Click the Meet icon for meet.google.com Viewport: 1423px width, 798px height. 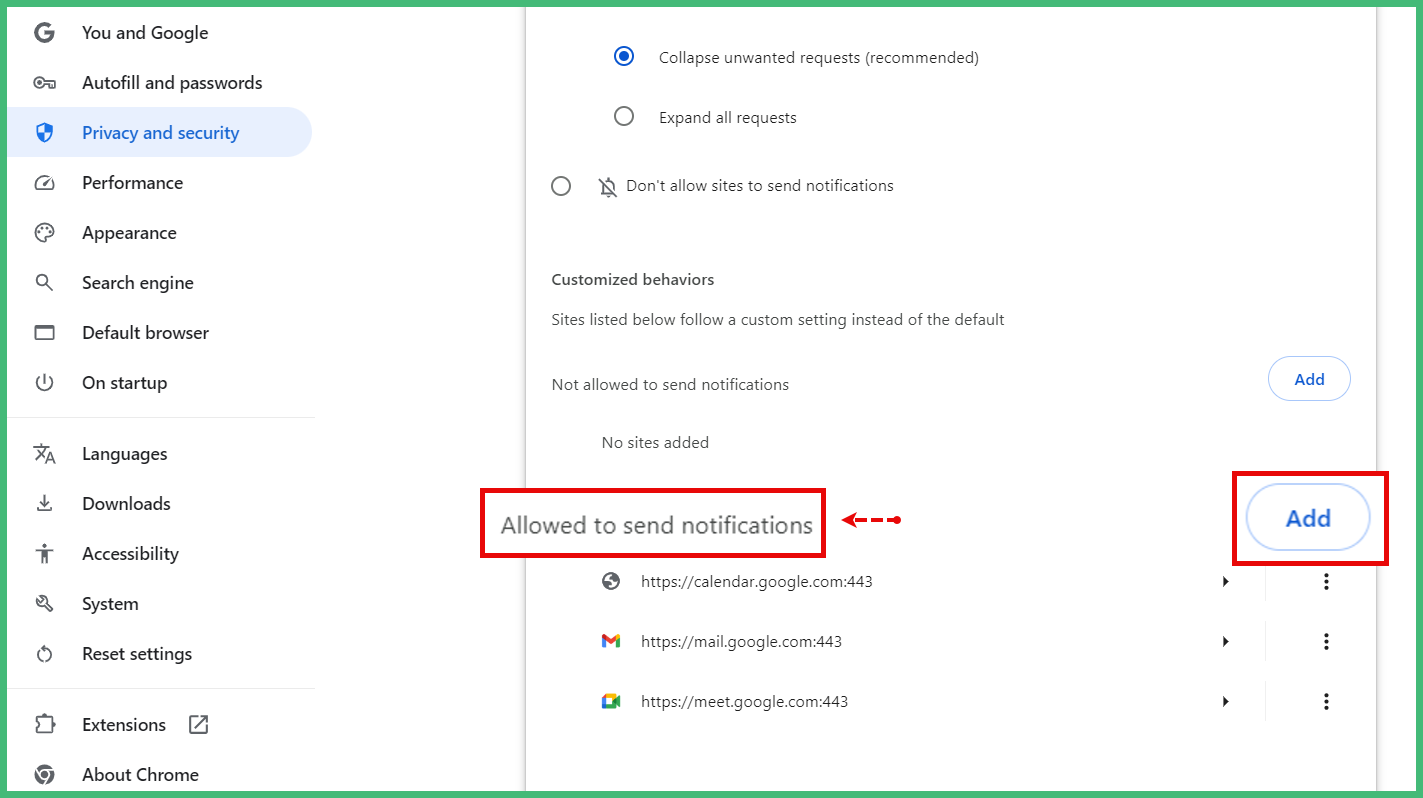click(611, 701)
